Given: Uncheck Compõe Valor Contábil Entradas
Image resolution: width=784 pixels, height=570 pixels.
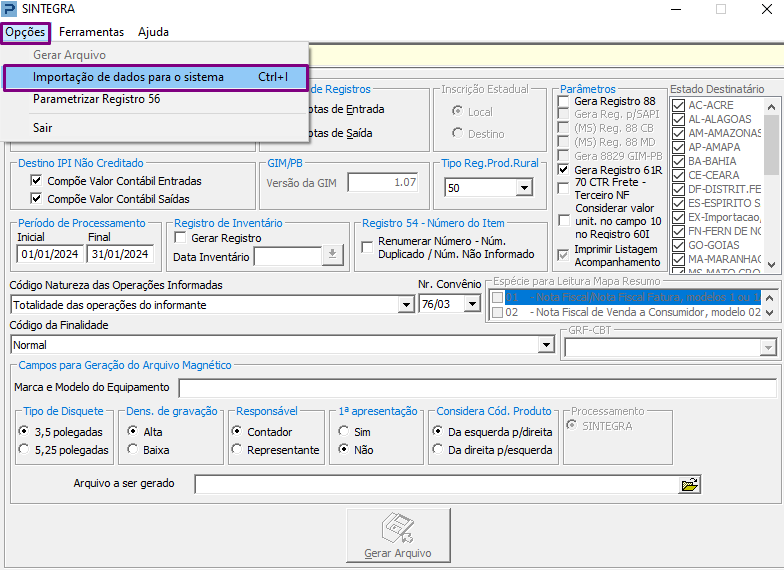Looking at the screenshot, I should [36, 181].
